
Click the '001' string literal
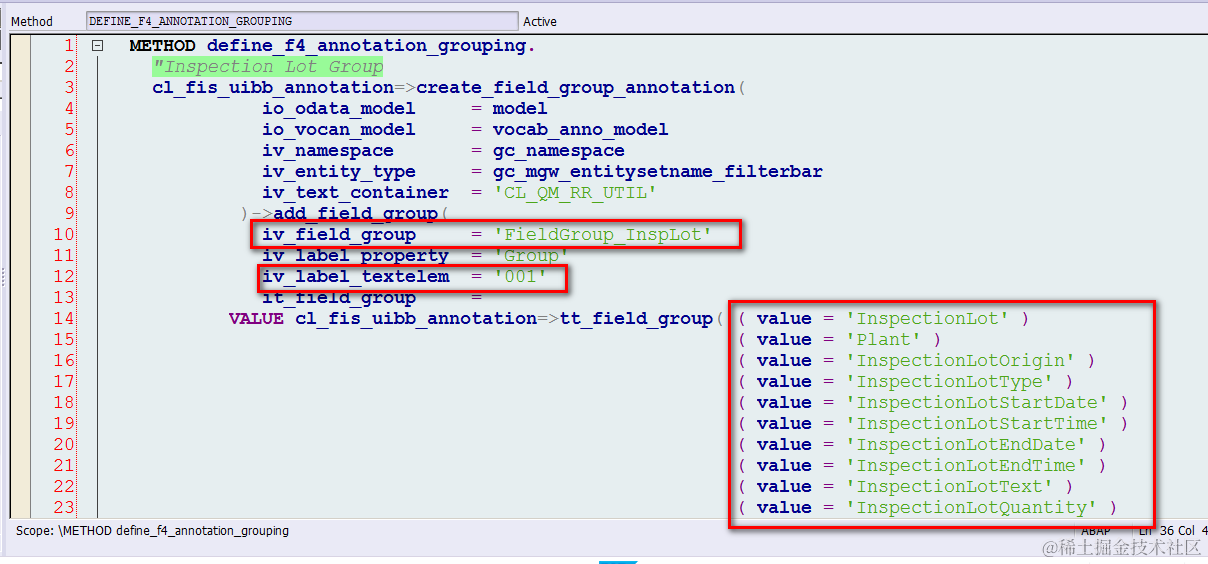[520, 277]
